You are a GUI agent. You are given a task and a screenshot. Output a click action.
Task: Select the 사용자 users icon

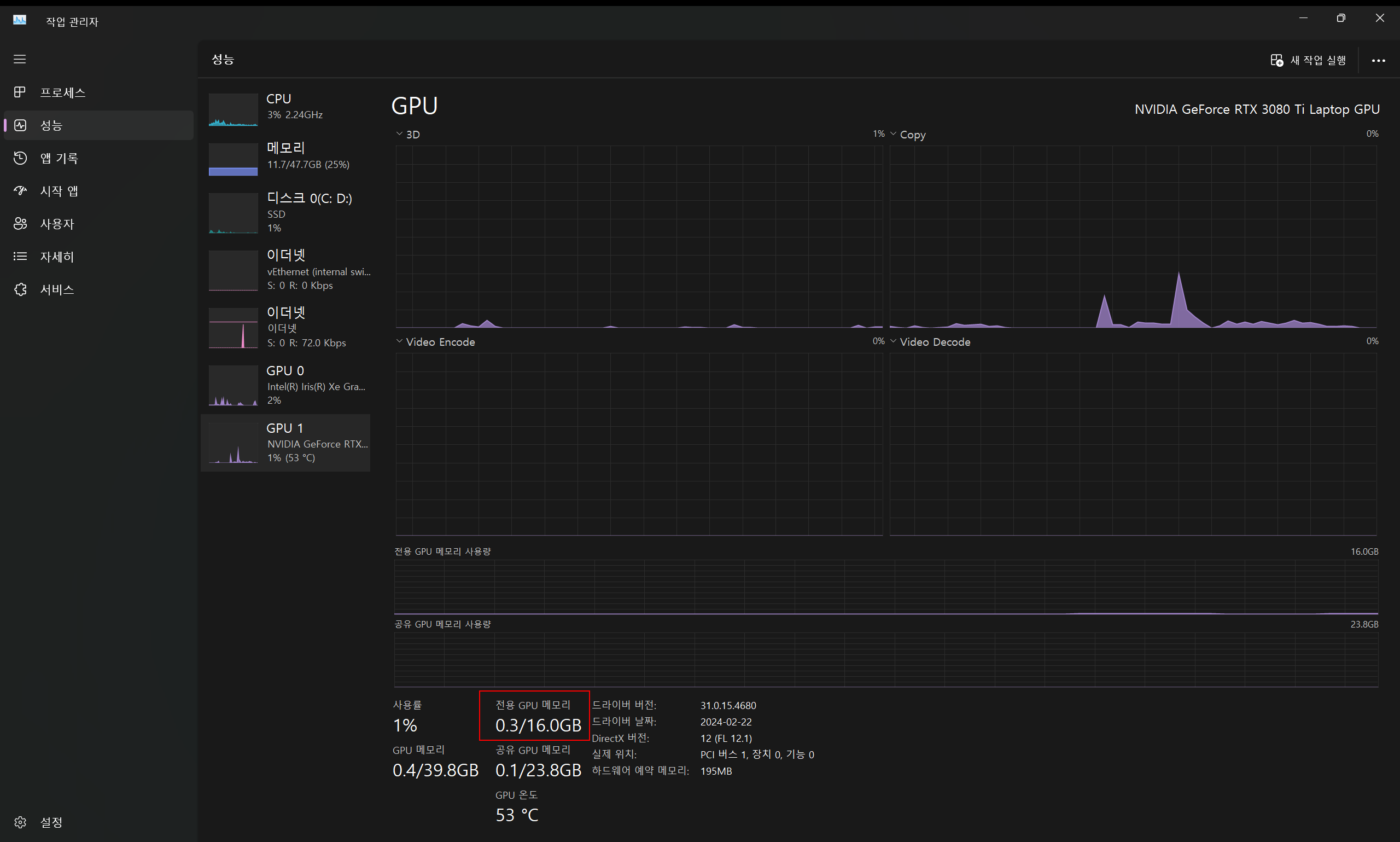[x=20, y=224]
